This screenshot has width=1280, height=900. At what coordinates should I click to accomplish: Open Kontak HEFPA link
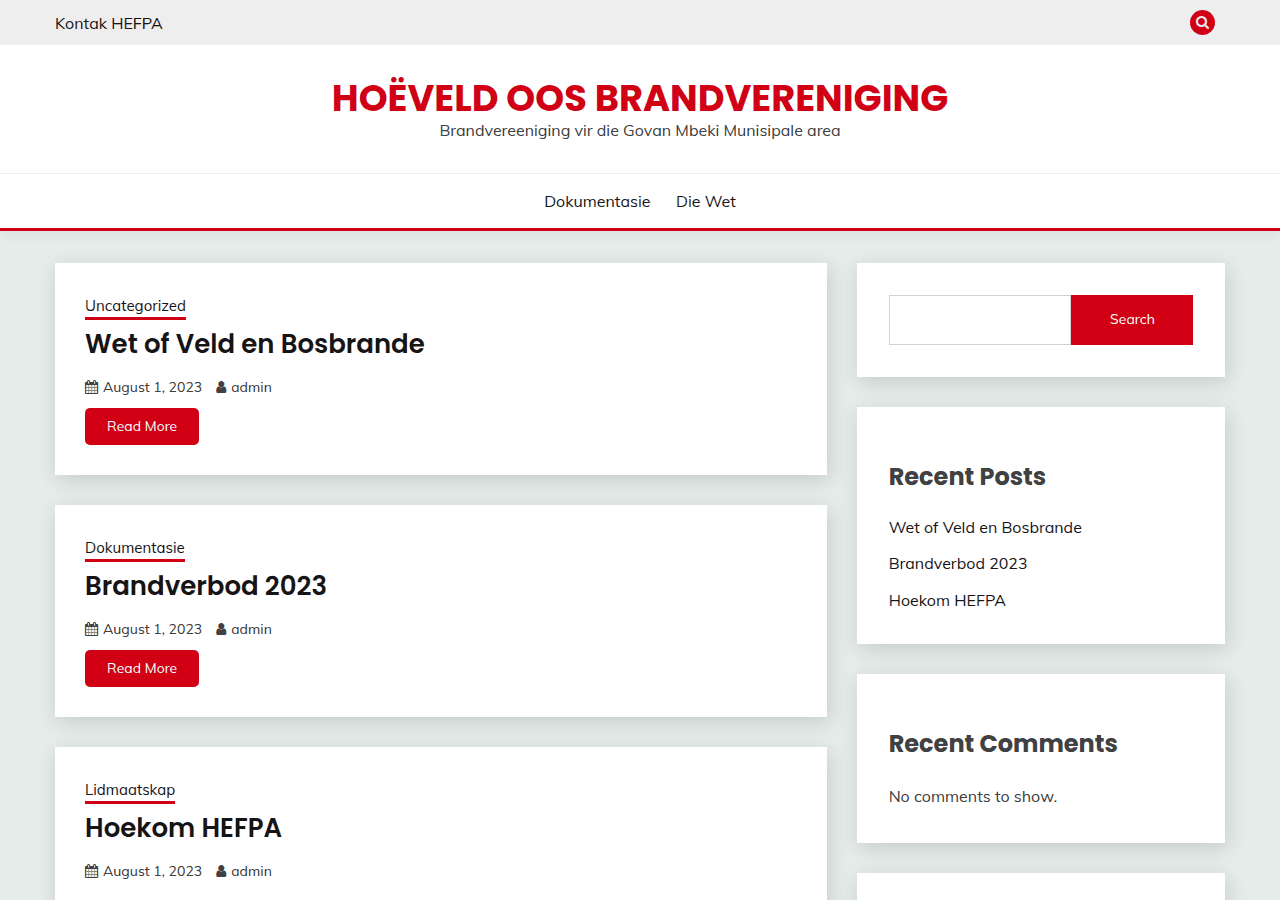click(109, 23)
